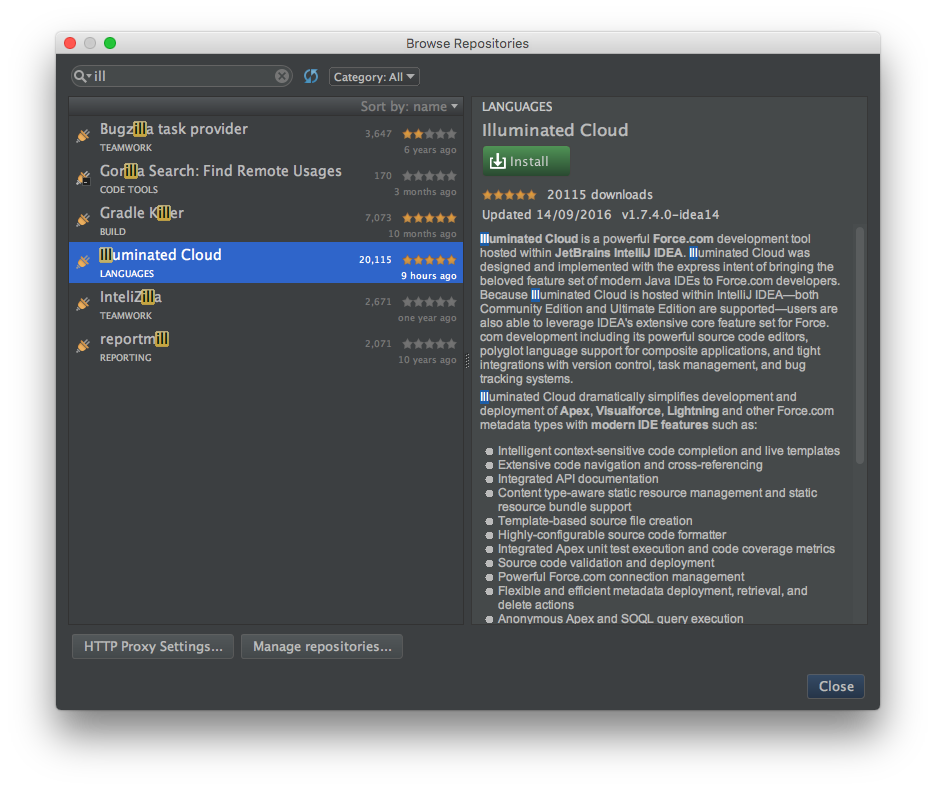
Task: Click the description panel scrollbar
Action: point(860,345)
